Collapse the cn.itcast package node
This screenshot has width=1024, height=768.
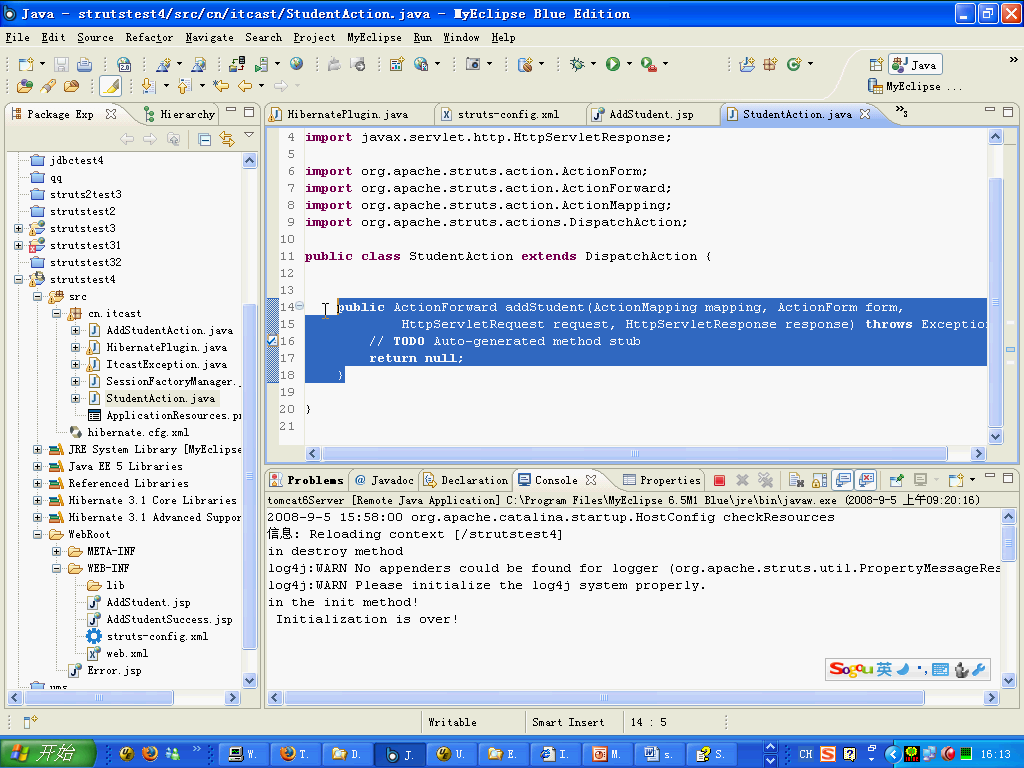(x=57, y=313)
